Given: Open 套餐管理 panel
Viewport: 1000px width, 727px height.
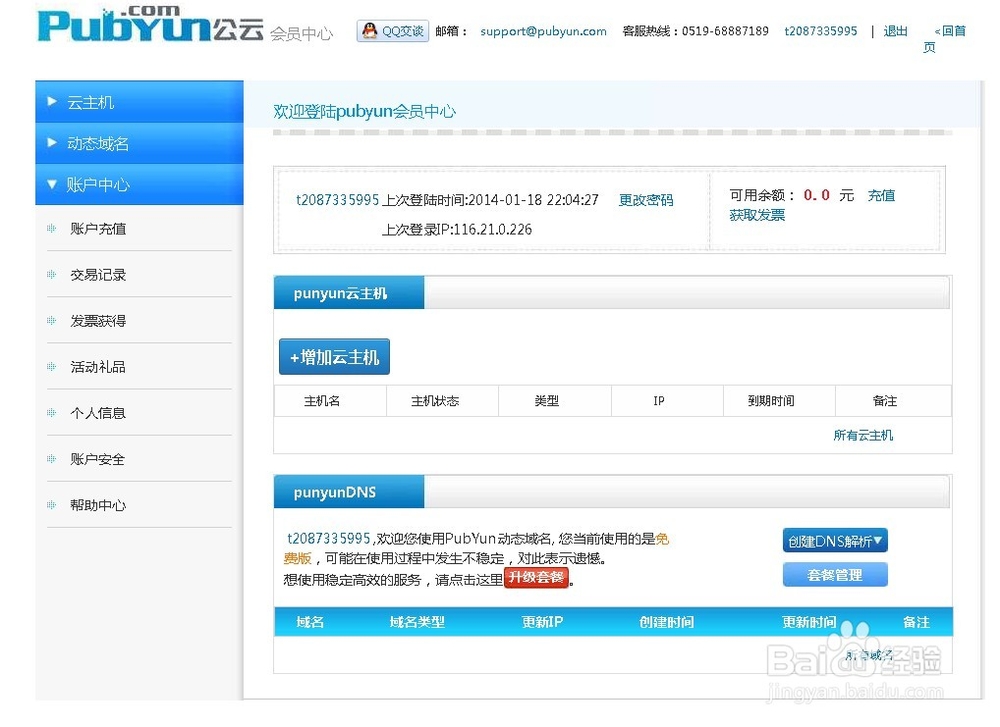Looking at the screenshot, I should pos(834,574).
